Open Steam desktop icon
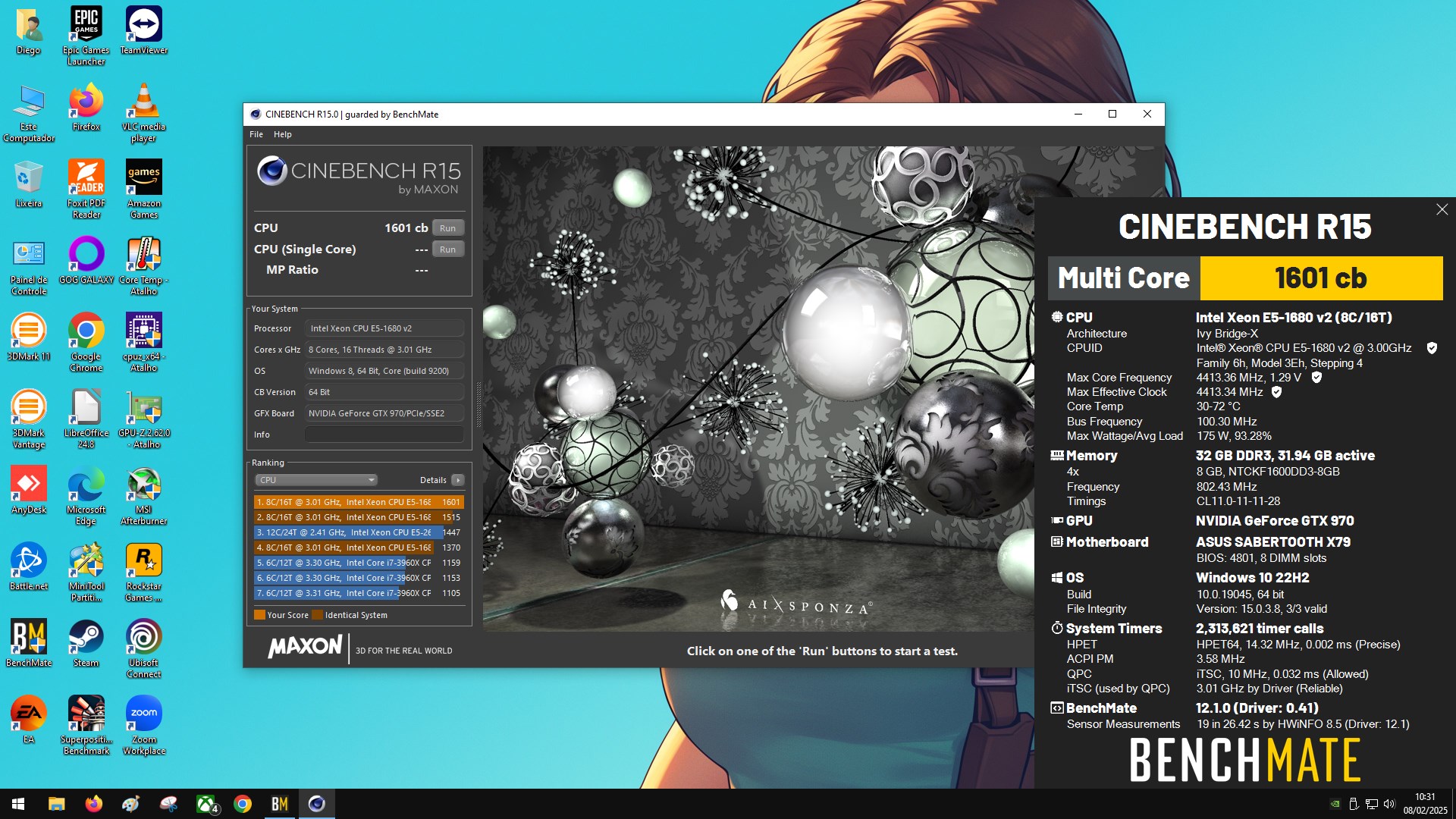Image resolution: width=1456 pixels, height=819 pixels. coord(86,643)
